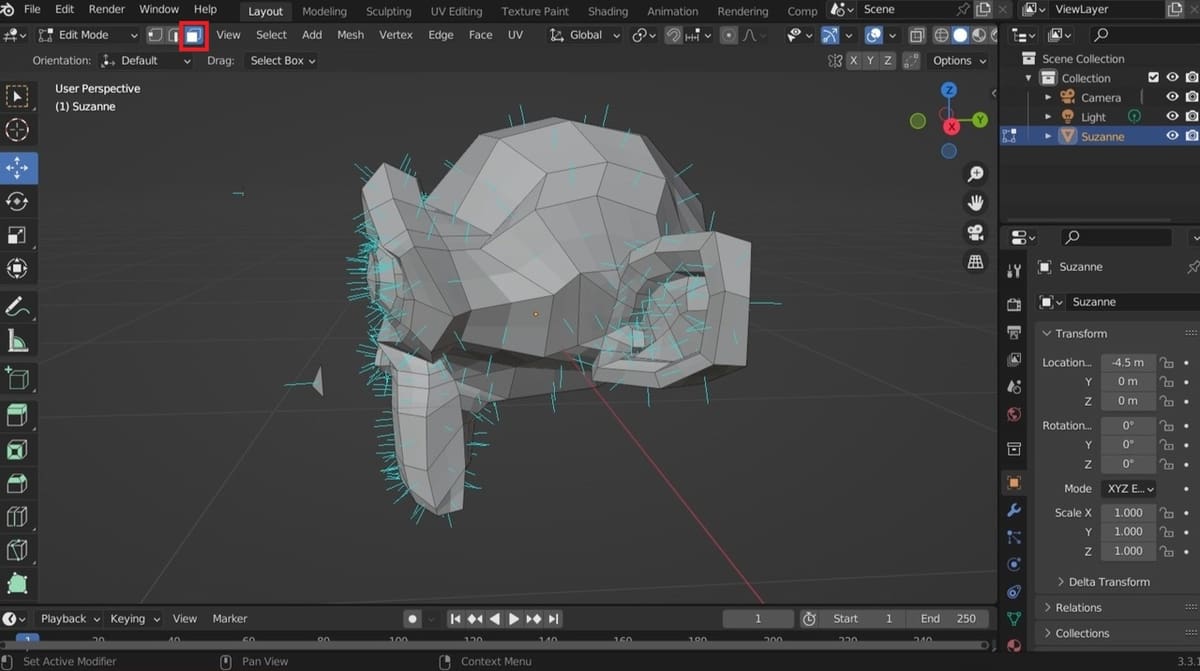Open the Render properties tab
Image resolution: width=1200 pixels, height=671 pixels.
point(1014,304)
